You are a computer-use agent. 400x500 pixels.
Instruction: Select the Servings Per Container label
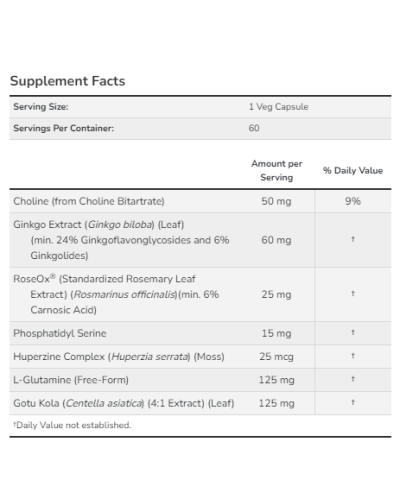63,128
